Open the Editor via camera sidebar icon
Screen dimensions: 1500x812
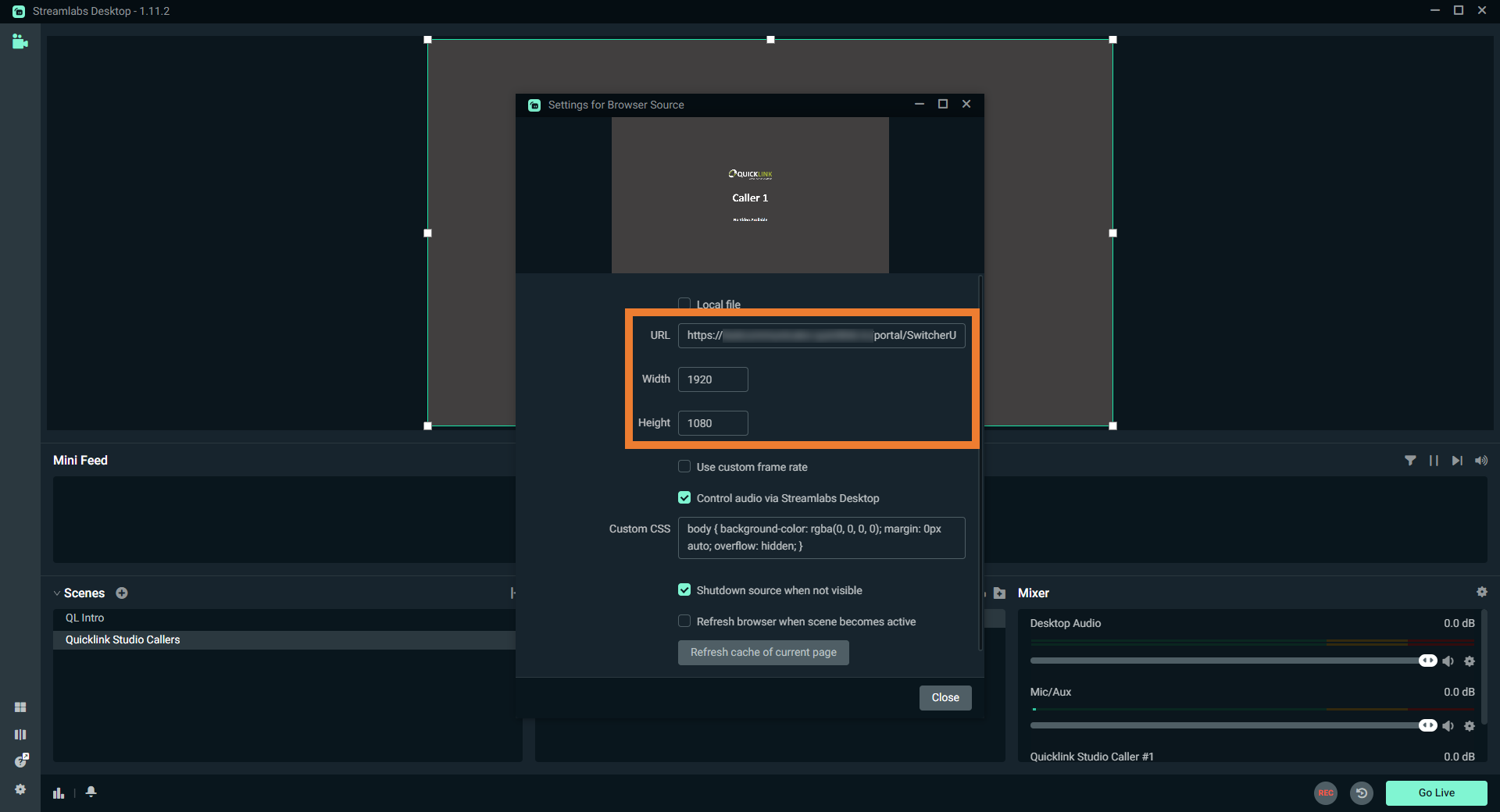(20, 41)
